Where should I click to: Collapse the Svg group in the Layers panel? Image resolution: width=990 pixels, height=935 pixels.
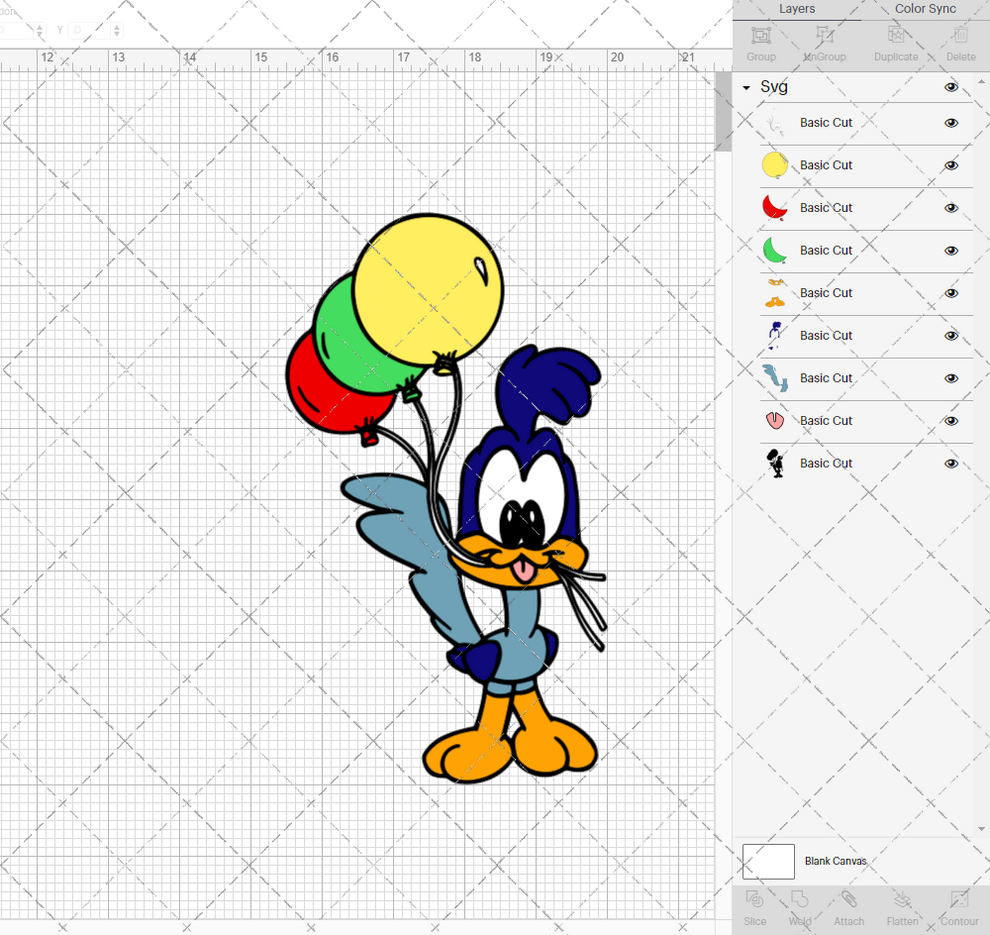tap(744, 88)
